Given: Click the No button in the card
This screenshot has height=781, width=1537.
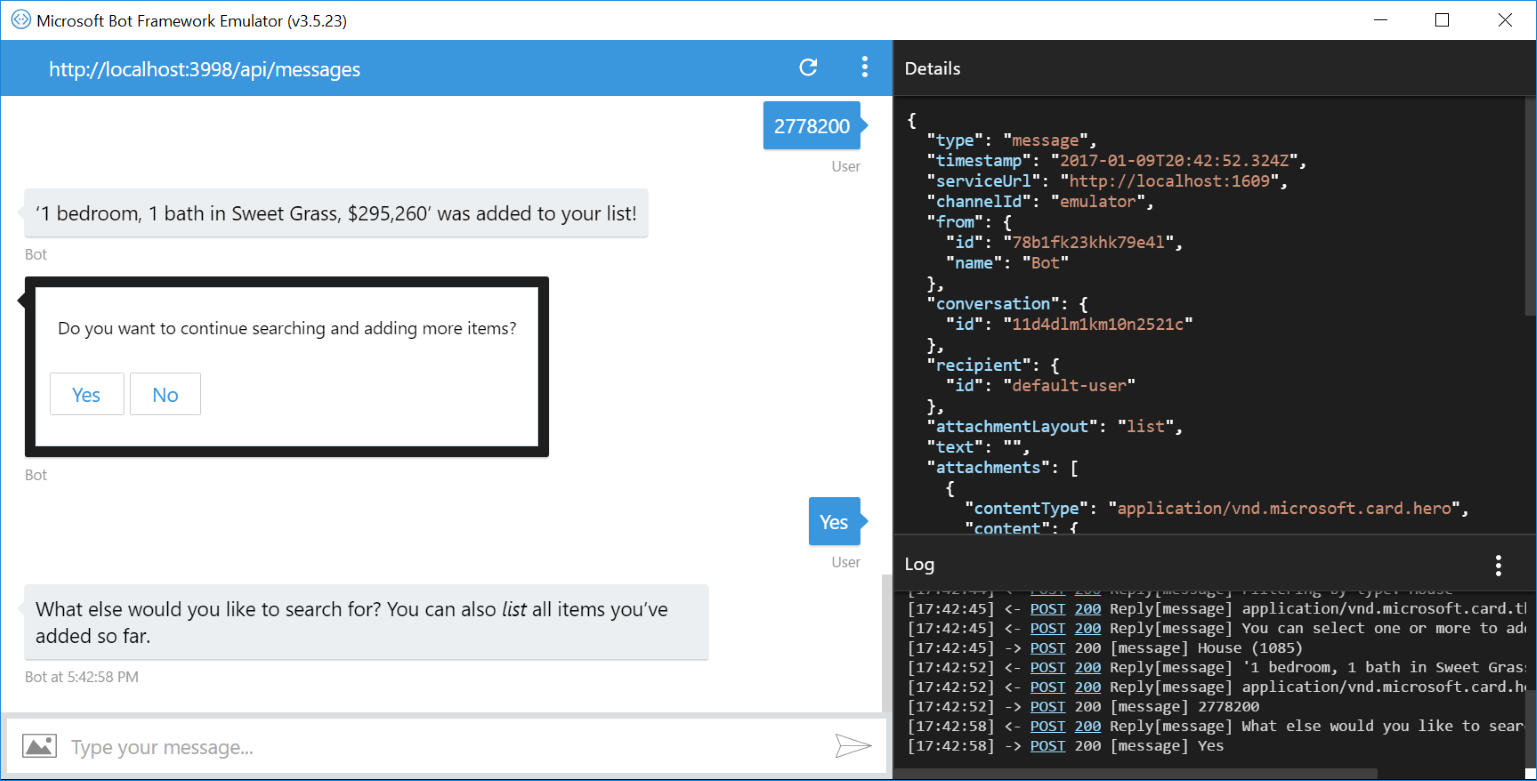Looking at the screenshot, I should pos(165,394).
